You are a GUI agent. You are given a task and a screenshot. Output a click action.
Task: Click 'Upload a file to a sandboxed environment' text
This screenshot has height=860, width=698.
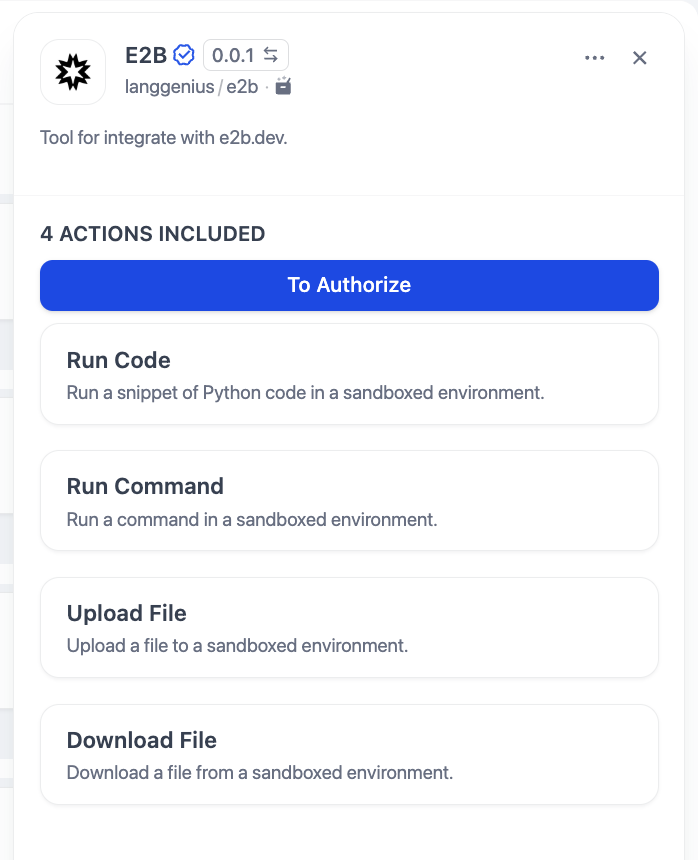[237, 645]
